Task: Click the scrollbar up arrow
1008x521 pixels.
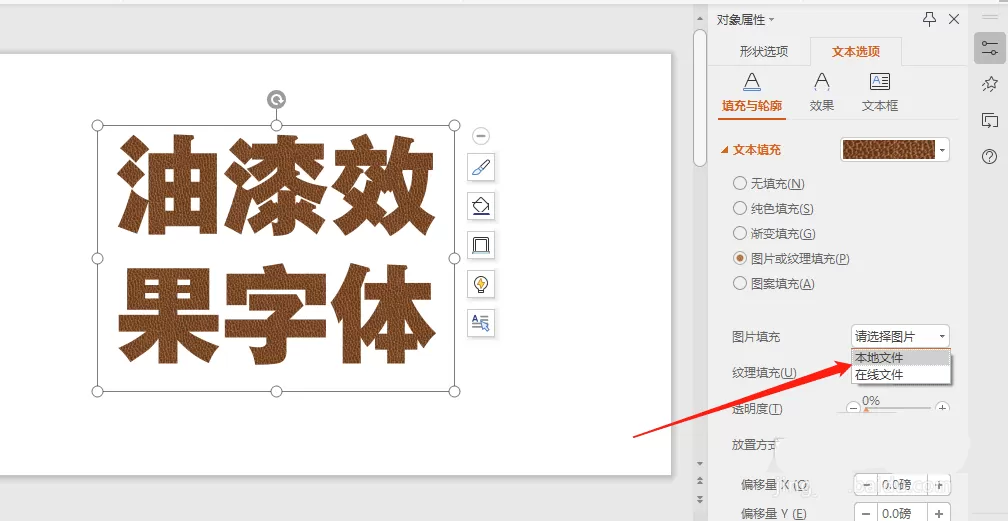Action: click(700, 19)
